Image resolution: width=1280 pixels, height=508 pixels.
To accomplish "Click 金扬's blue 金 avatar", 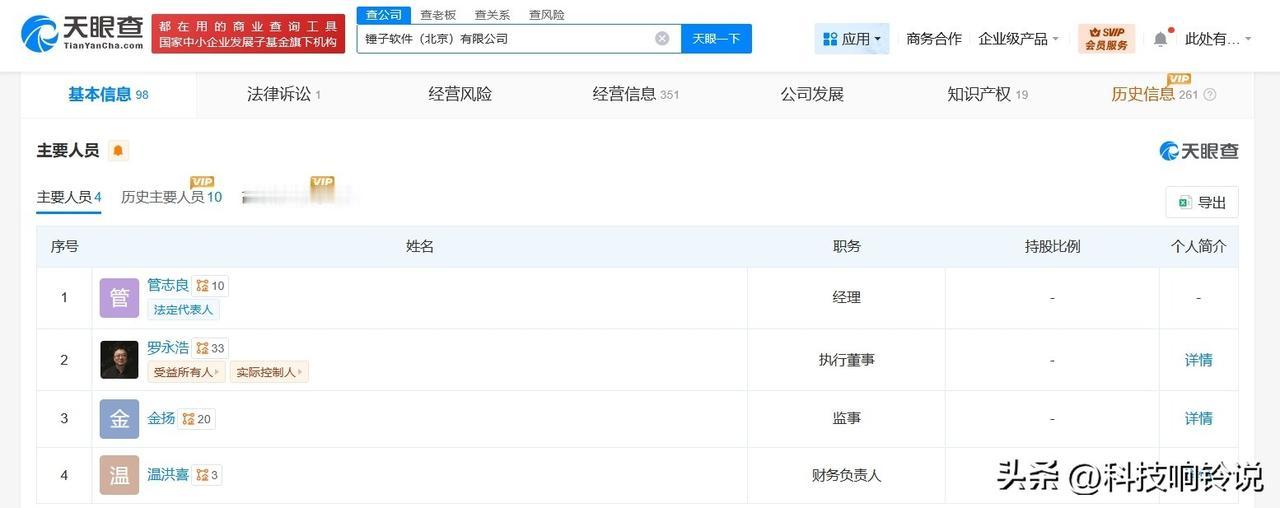I will tap(119, 419).
